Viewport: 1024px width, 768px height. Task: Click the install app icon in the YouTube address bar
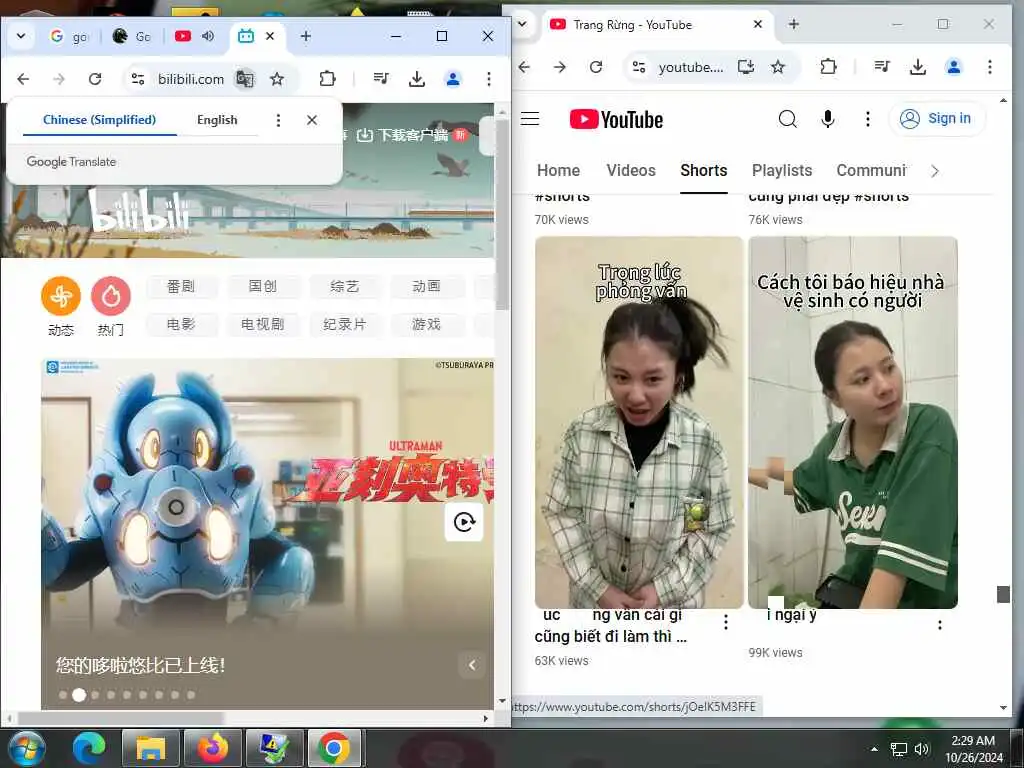[x=745, y=67]
